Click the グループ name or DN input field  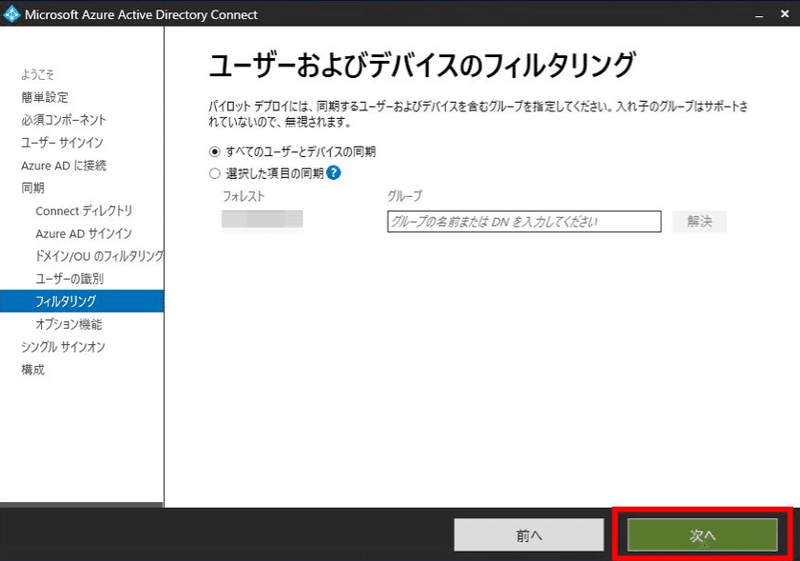524,221
